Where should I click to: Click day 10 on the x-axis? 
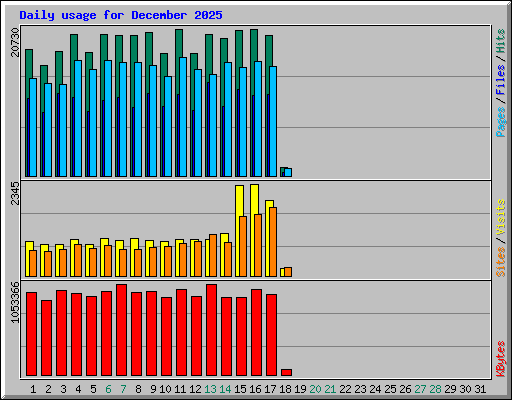click(x=165, y=389)
